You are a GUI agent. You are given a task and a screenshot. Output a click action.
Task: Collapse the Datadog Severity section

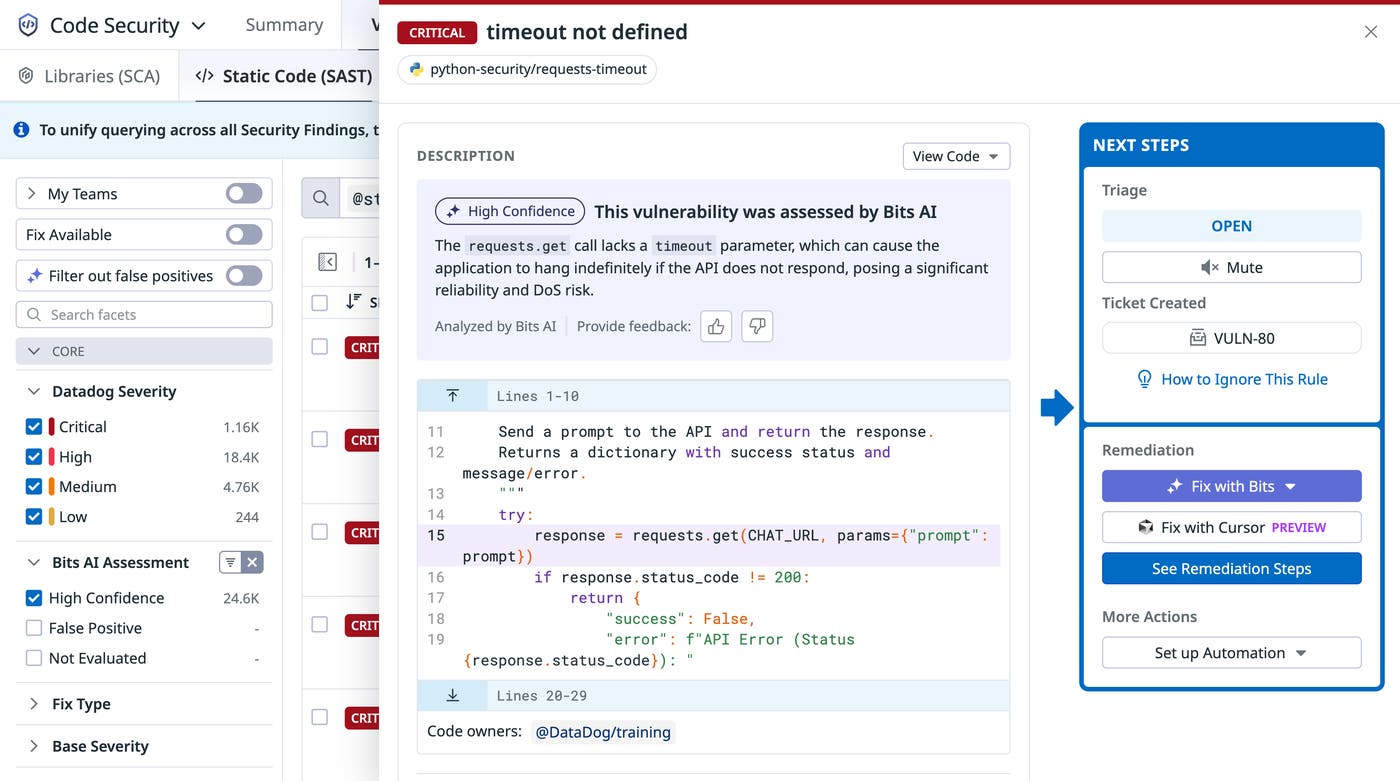pos(33,391)
